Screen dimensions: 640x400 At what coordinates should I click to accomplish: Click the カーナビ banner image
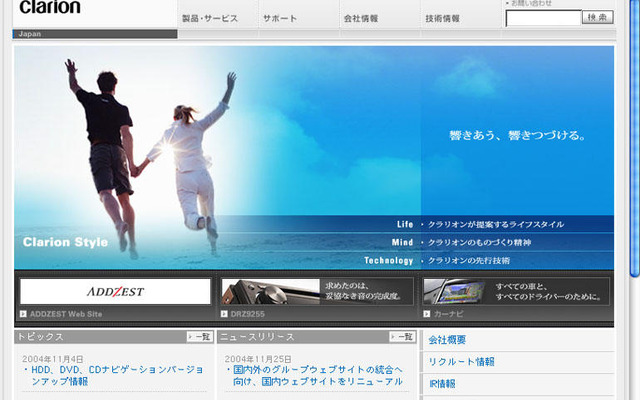pyautogui.click(x=516, y=291)
